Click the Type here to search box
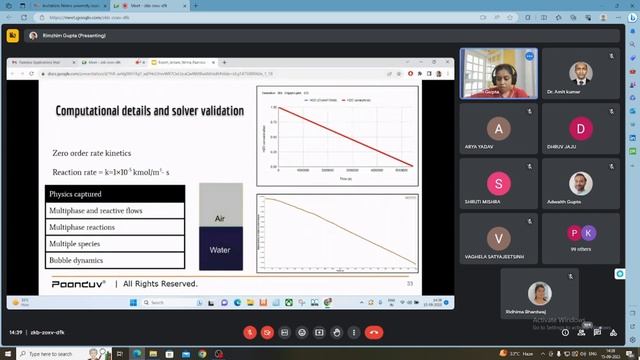Screen dimensions: 640x360 coord(63,353)
